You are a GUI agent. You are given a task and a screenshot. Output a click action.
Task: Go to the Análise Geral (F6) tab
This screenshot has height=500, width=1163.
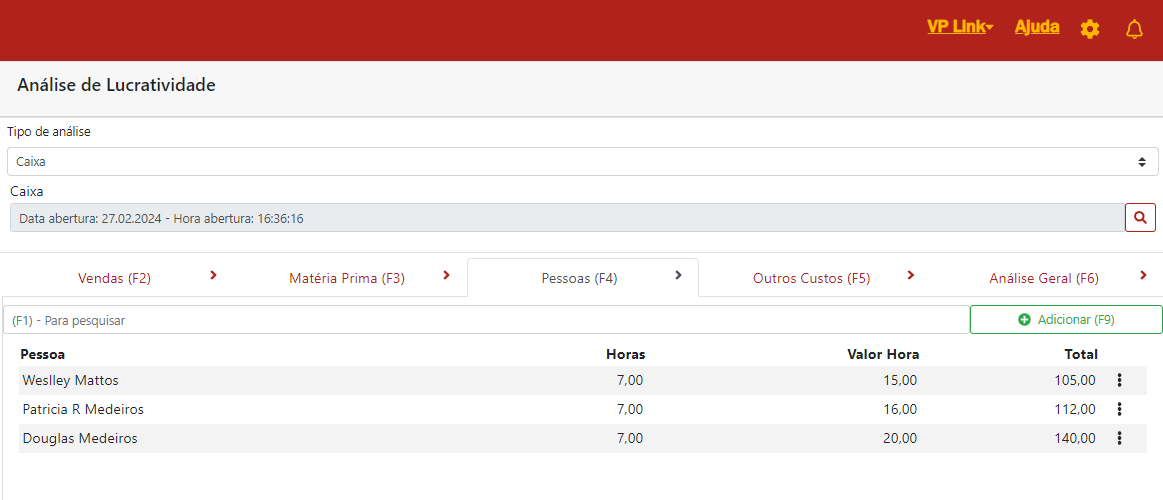1043,278
